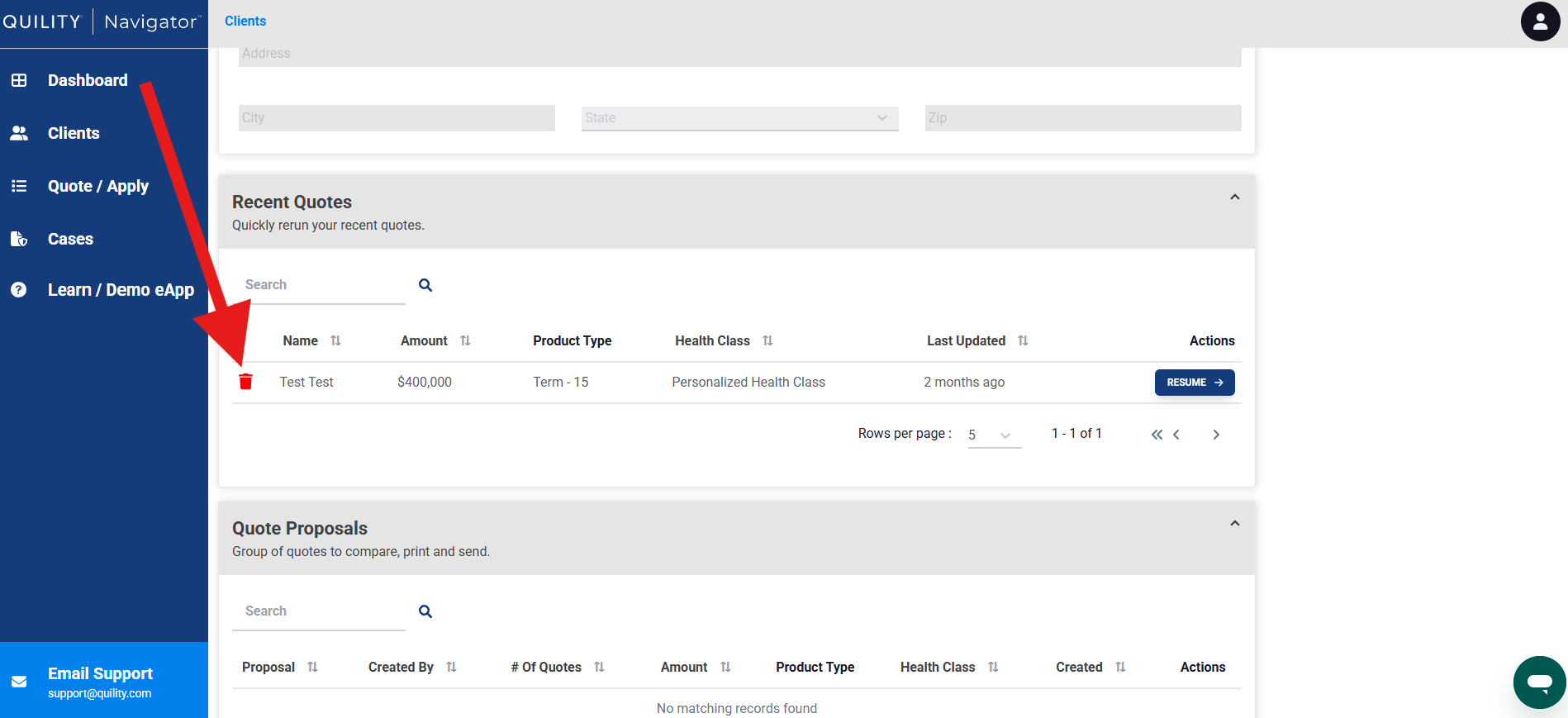This screenshot has width=1568, height=718.
Task: Resume the Test Test quote
Action: pyautogui.click(x=1194, y=383)
